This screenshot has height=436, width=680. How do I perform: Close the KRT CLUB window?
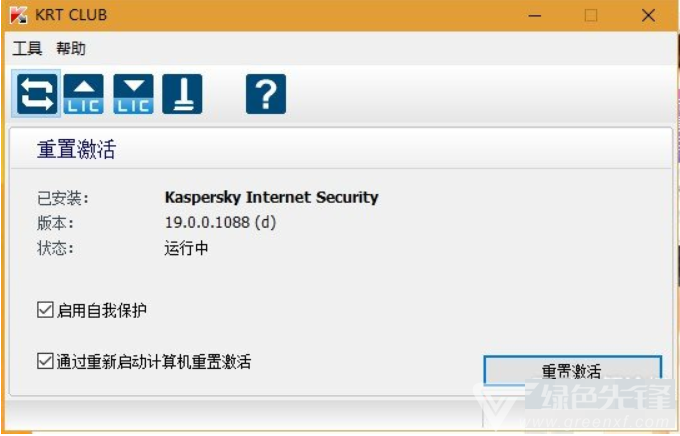(648, 16)
